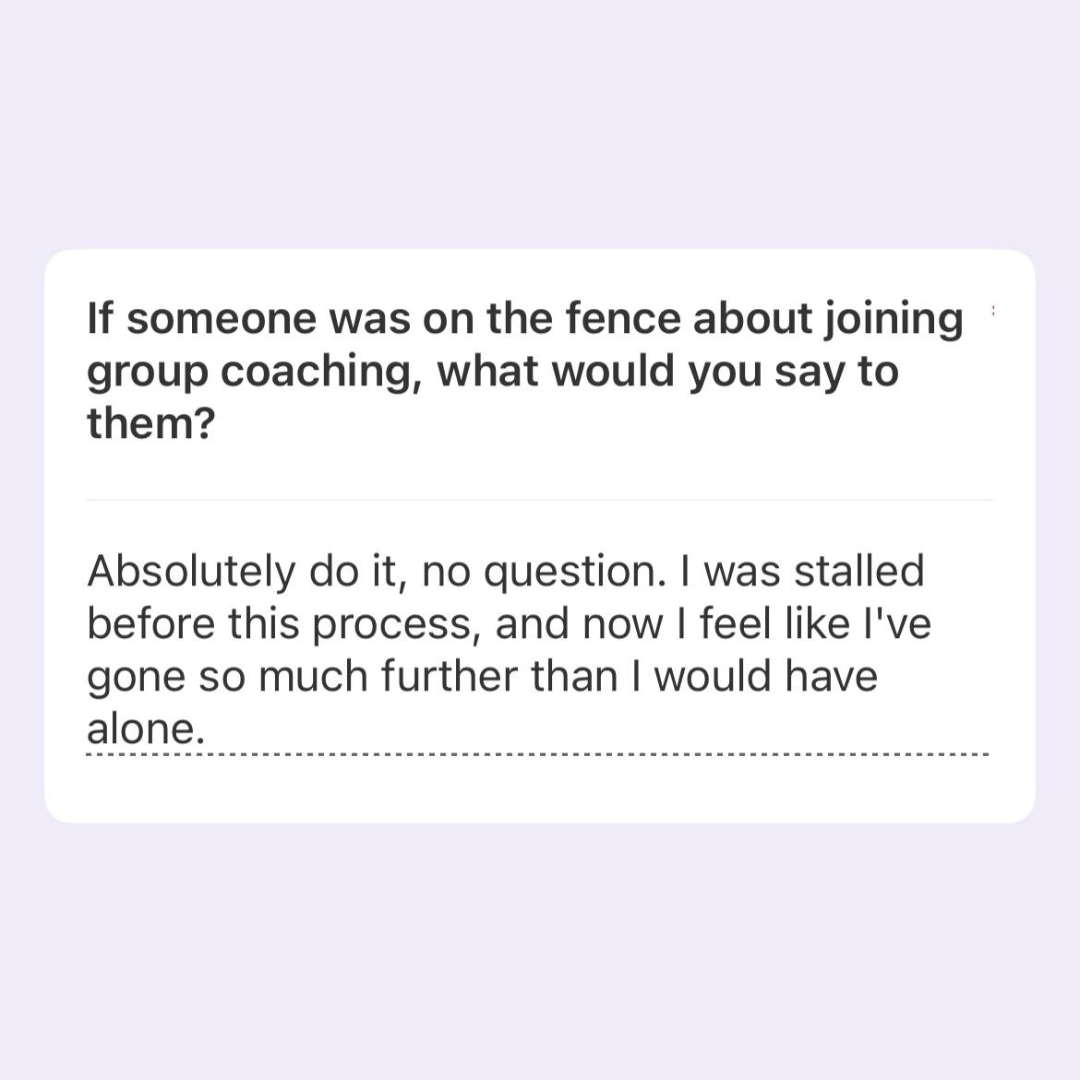1080x1080 pixels.
Task: Click "what would you say to" in the question
Action: tap(668, 373)
